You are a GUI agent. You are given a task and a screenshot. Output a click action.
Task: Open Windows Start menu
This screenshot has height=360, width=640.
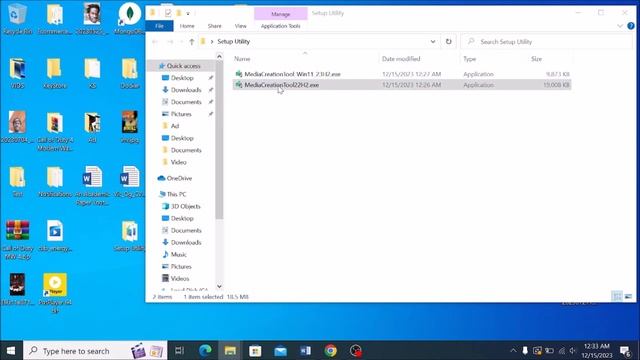[11, 351]
